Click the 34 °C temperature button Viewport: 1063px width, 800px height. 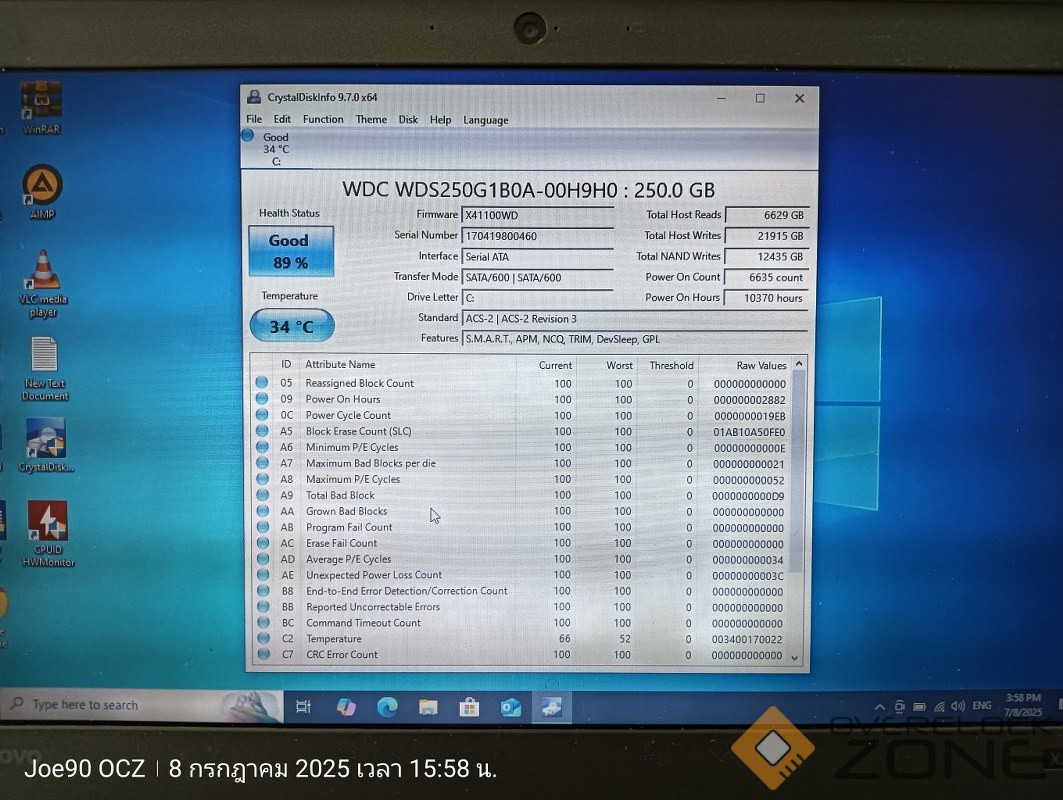(291, 326)
